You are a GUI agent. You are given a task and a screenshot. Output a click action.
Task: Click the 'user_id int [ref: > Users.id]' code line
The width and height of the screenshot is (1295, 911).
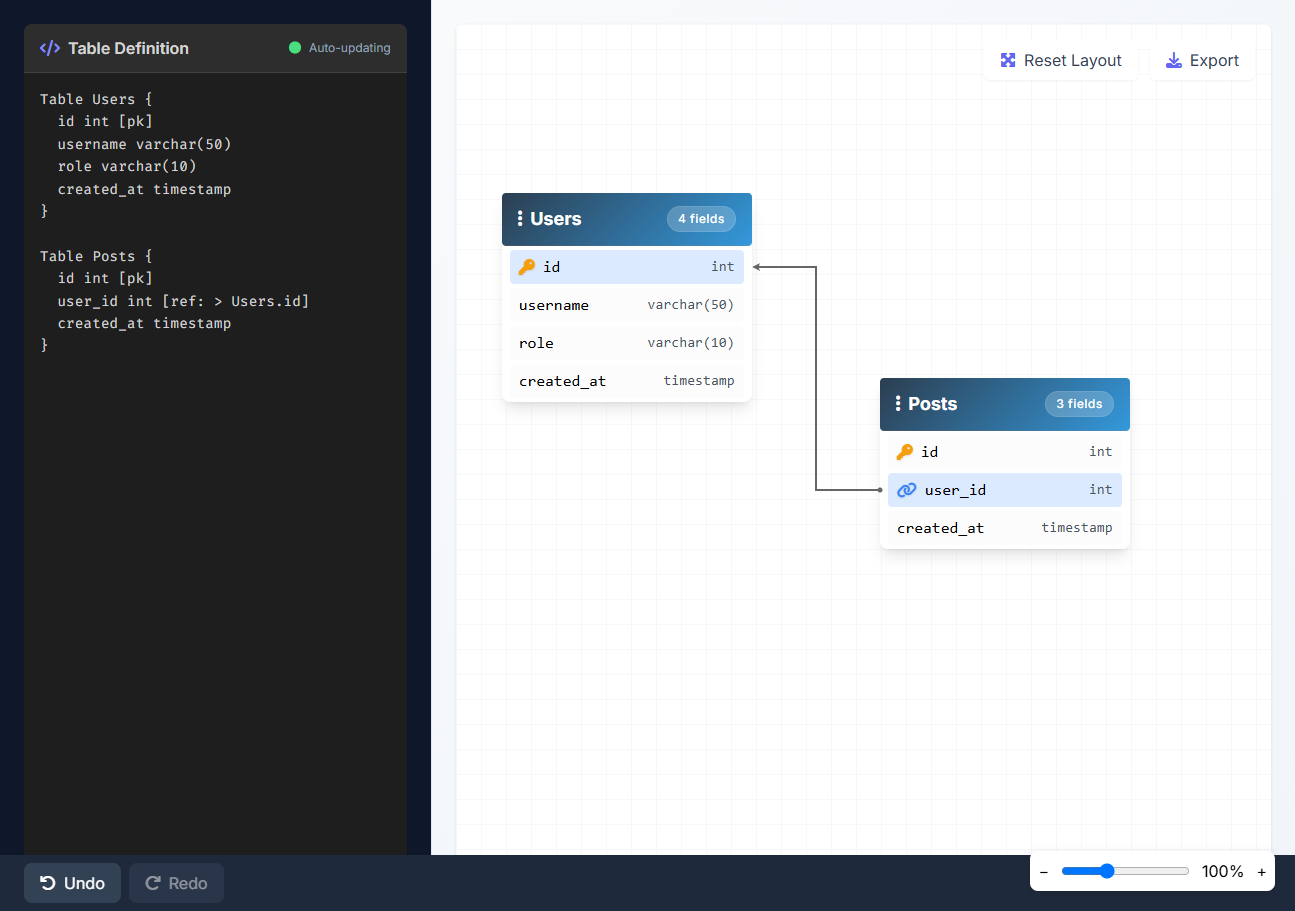(x=183, y=301)
